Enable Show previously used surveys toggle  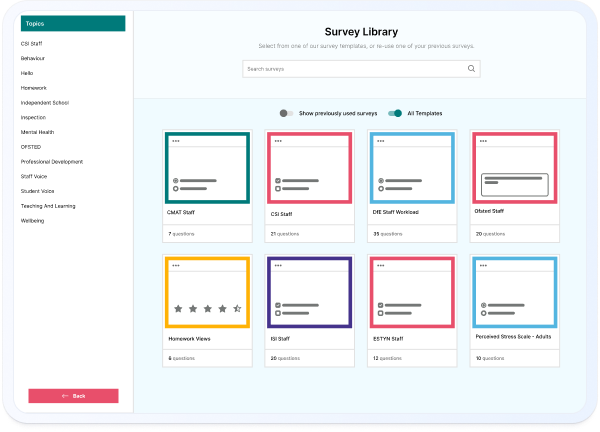(x=287, y=113)
